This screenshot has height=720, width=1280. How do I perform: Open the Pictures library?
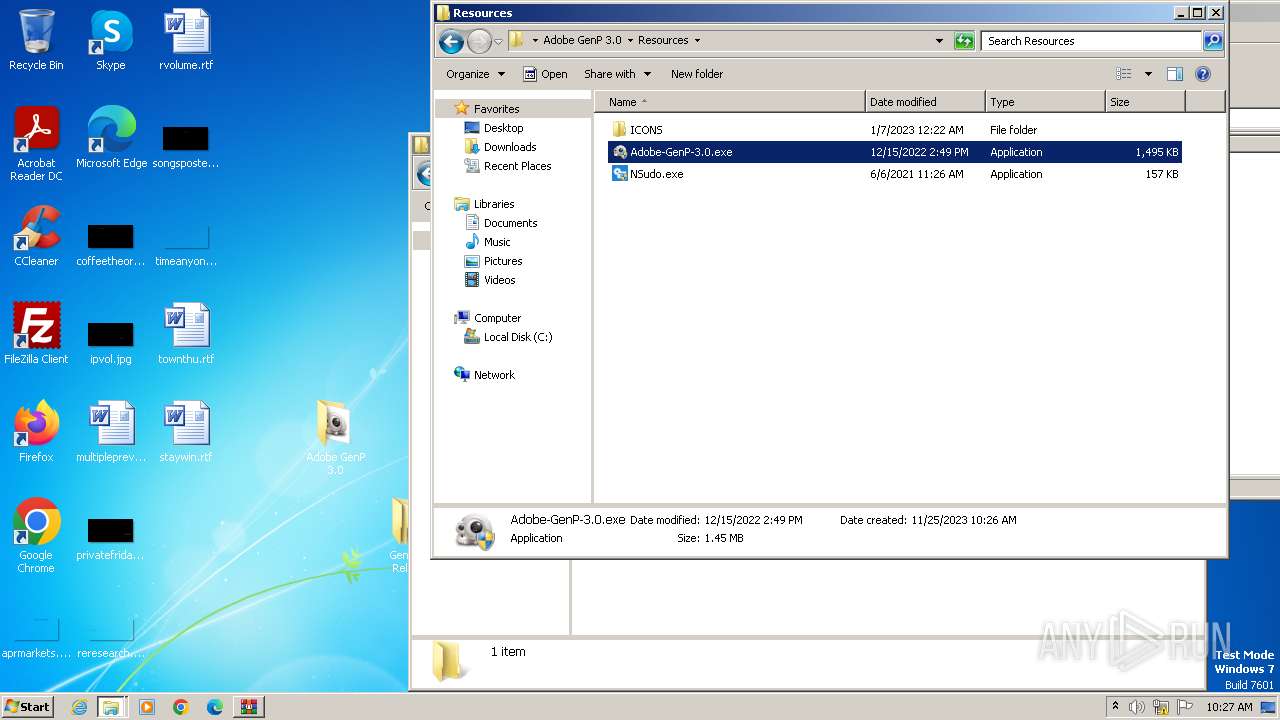coord(503,261)
